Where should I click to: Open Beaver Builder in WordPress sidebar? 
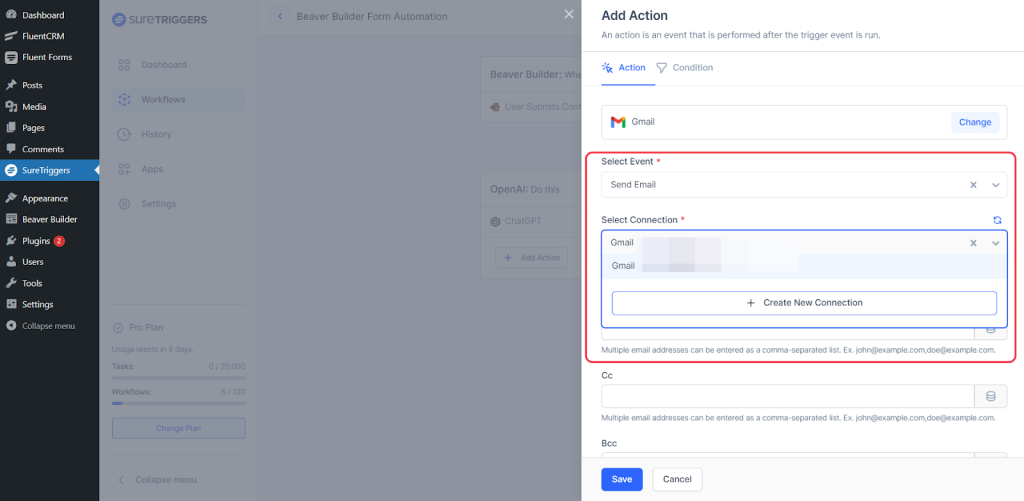(49, 219)
